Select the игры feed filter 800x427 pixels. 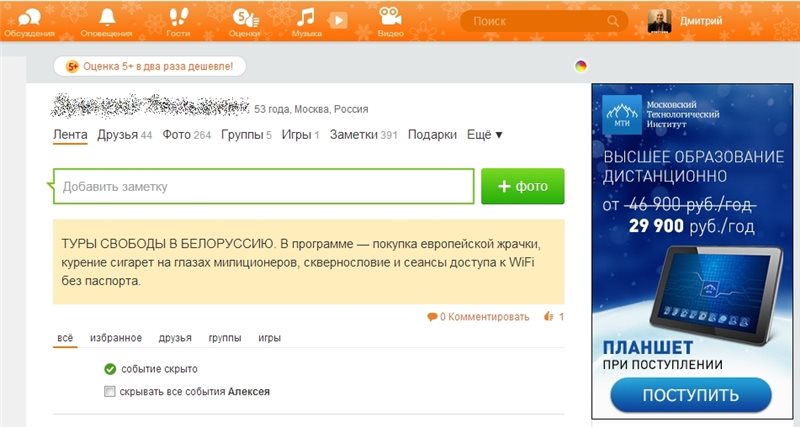(269, 338)
